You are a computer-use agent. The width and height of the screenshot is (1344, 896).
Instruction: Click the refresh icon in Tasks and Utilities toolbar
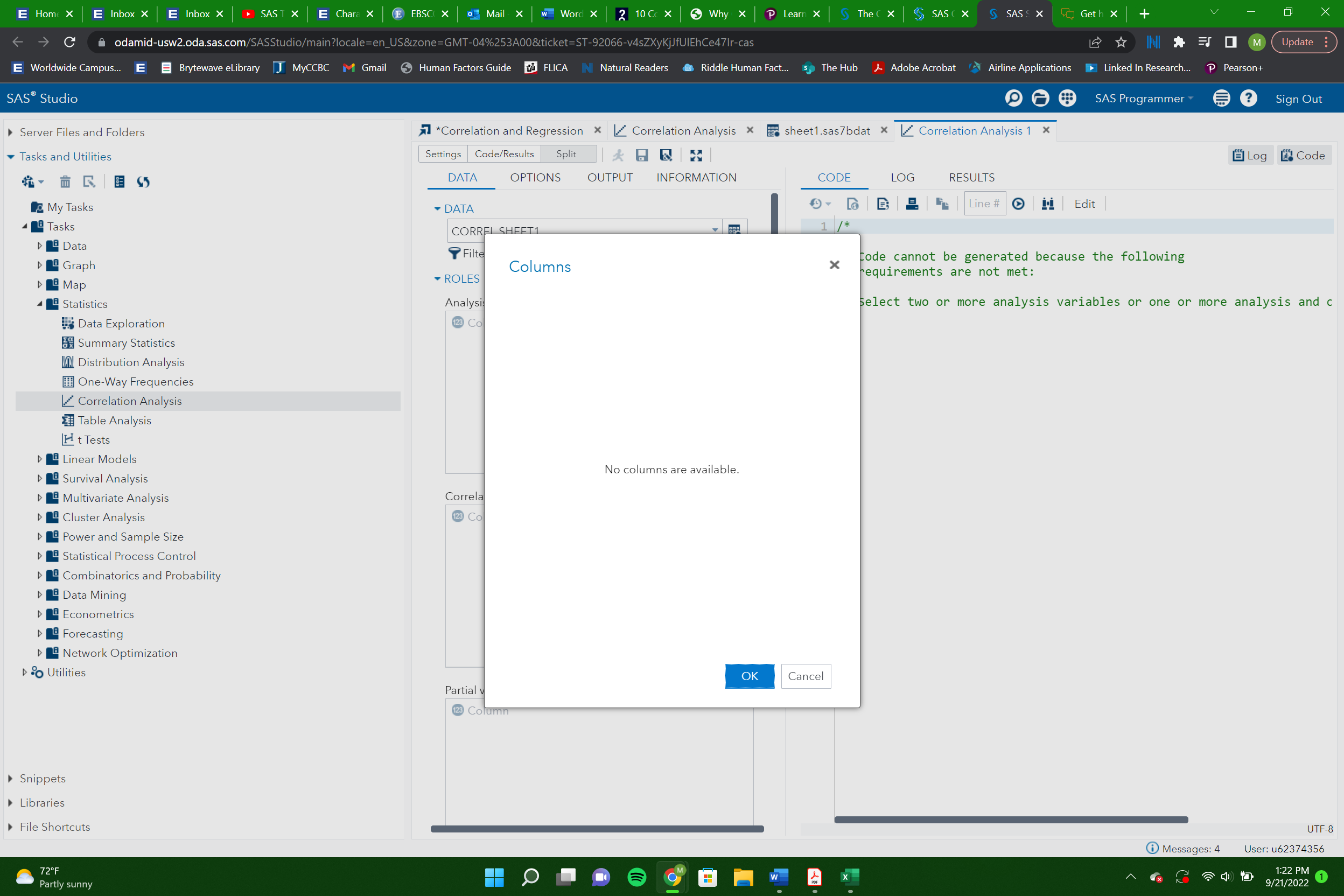point(143,181)
